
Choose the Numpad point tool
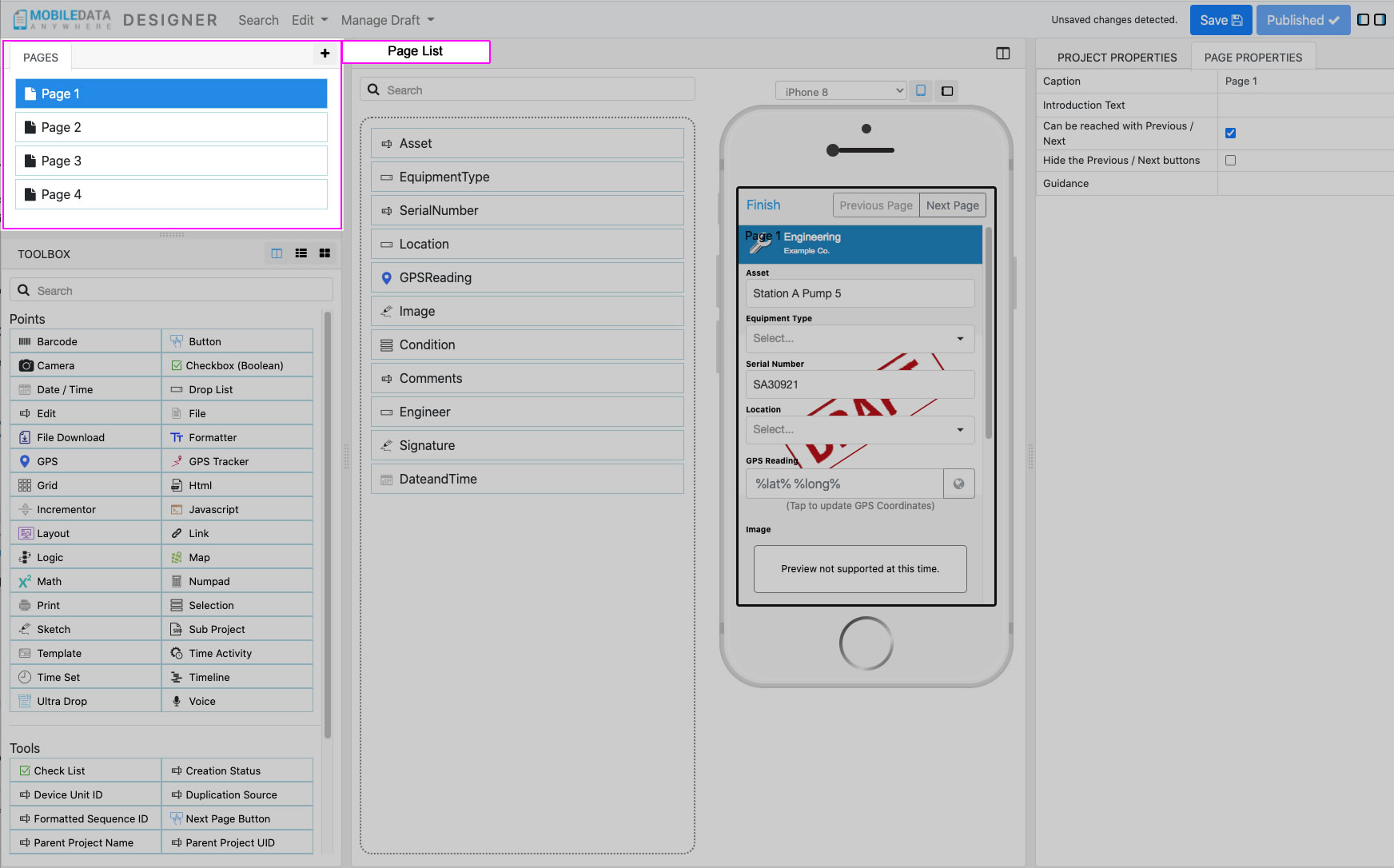click(x=237, y=581)
